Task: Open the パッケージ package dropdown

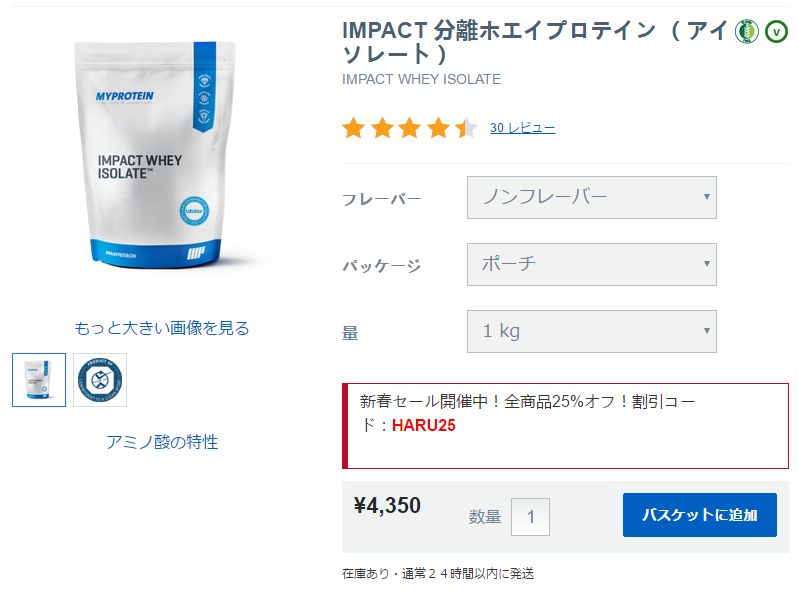Action: click(592, 264)
